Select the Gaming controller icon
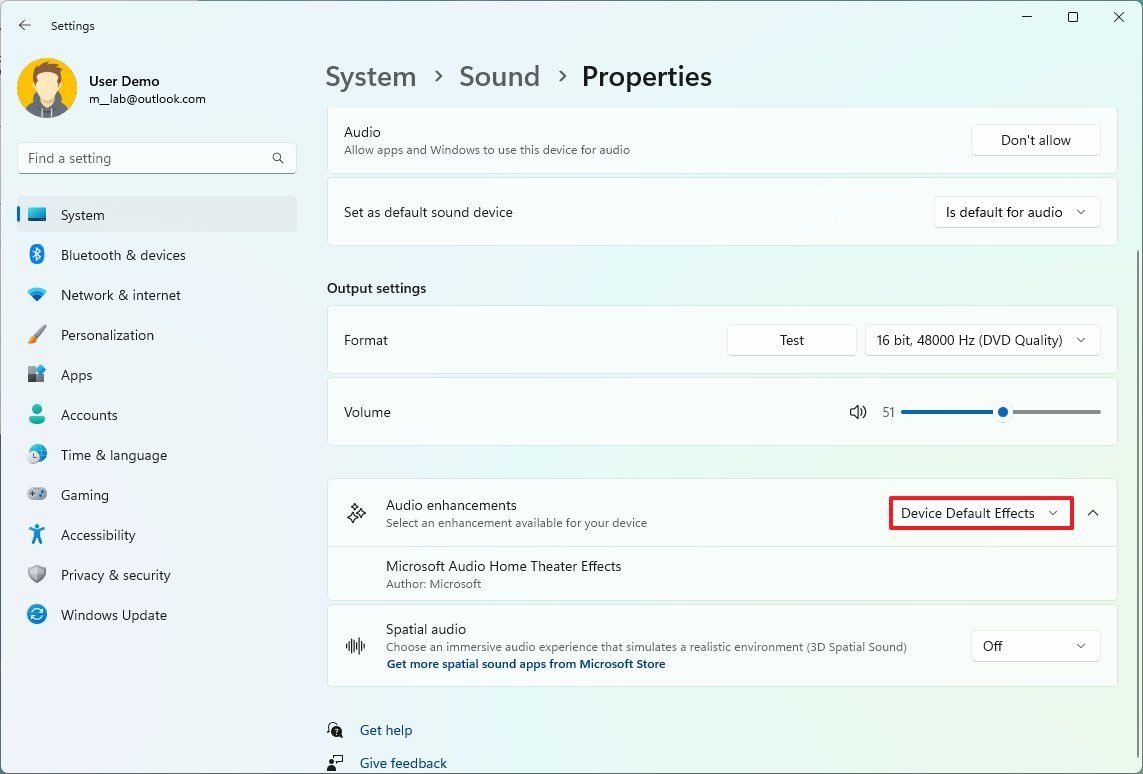Screen dimensions: 1143x774 tap(37, 495)
